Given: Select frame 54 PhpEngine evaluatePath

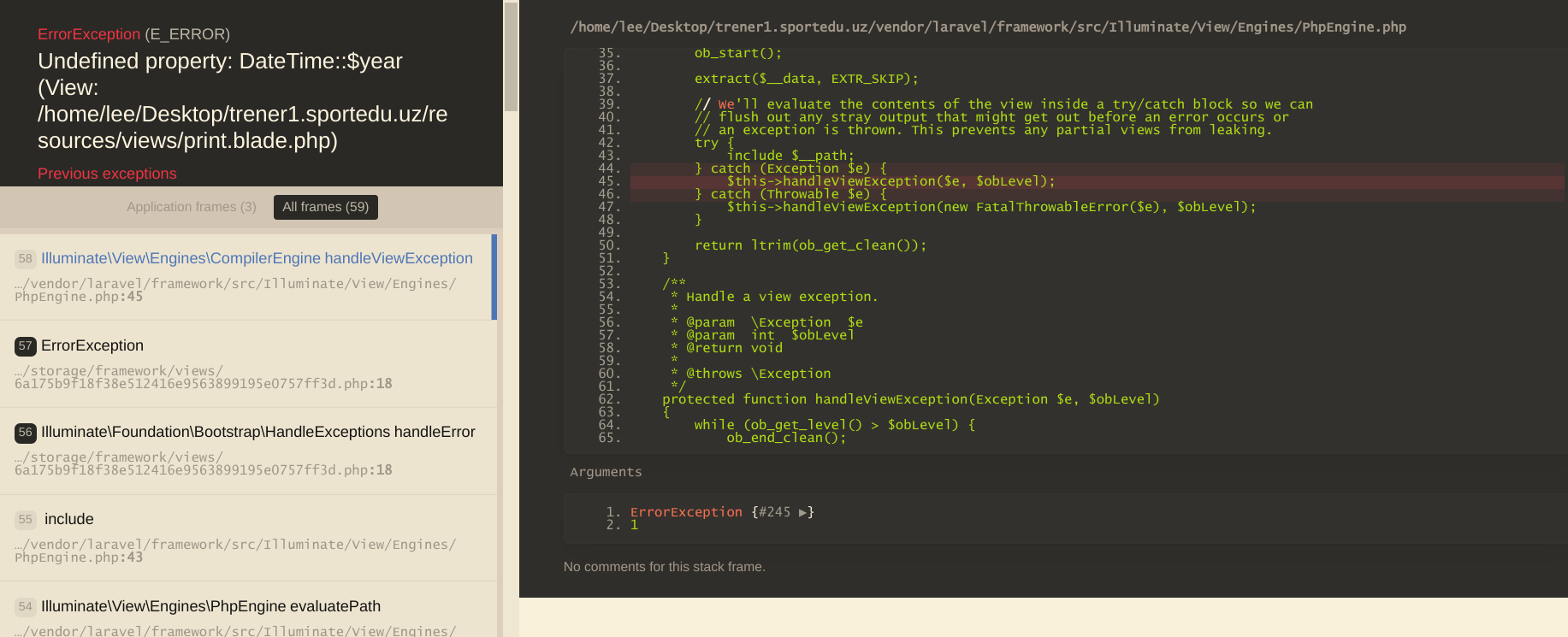Looking at the screenshot, I should tap(246, 610).
